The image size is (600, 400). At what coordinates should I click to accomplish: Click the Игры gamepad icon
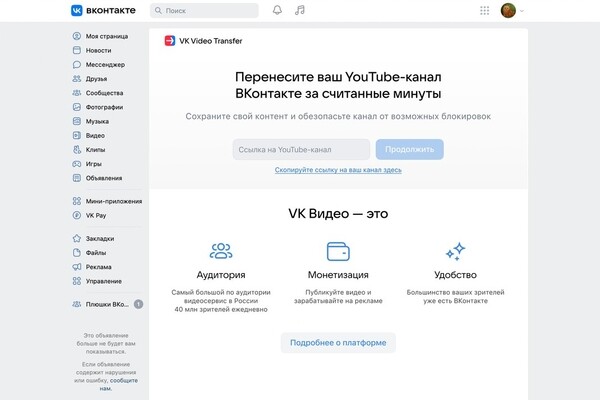coord(77,163)
